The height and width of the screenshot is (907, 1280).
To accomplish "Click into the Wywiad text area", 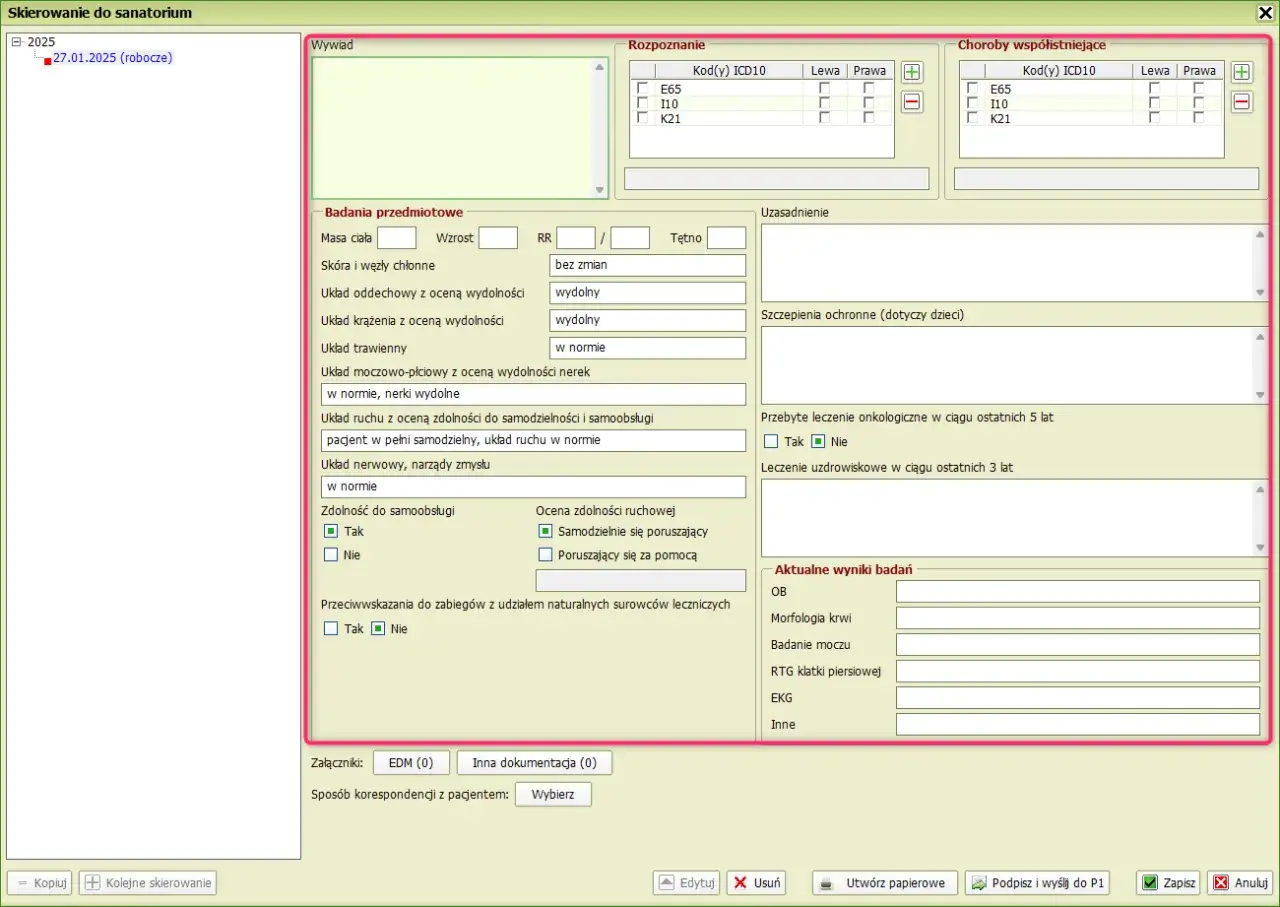I will point(459,128).
